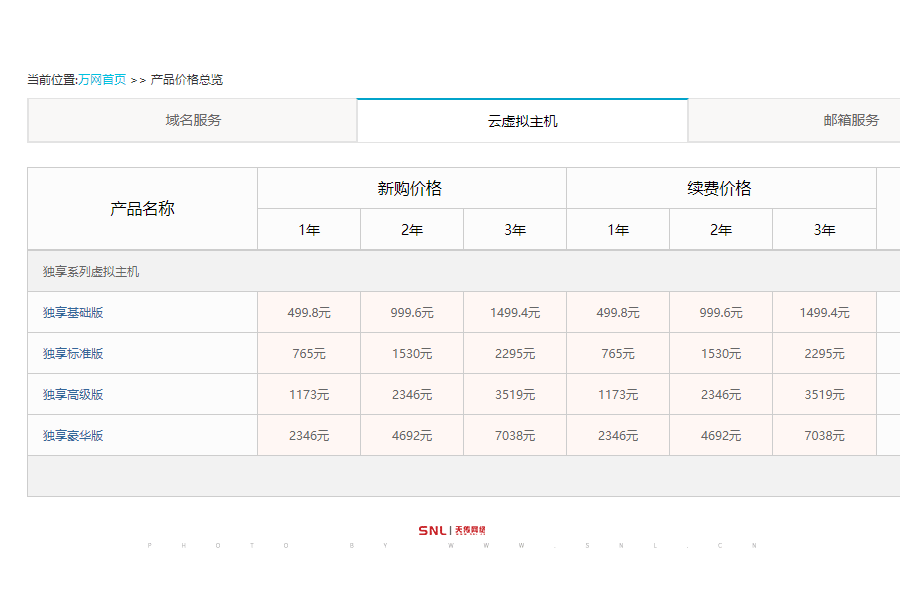Click the 产品价格总览 breadcrumb text
This screenshot has height=600, width=900.
tap(187, 80)
